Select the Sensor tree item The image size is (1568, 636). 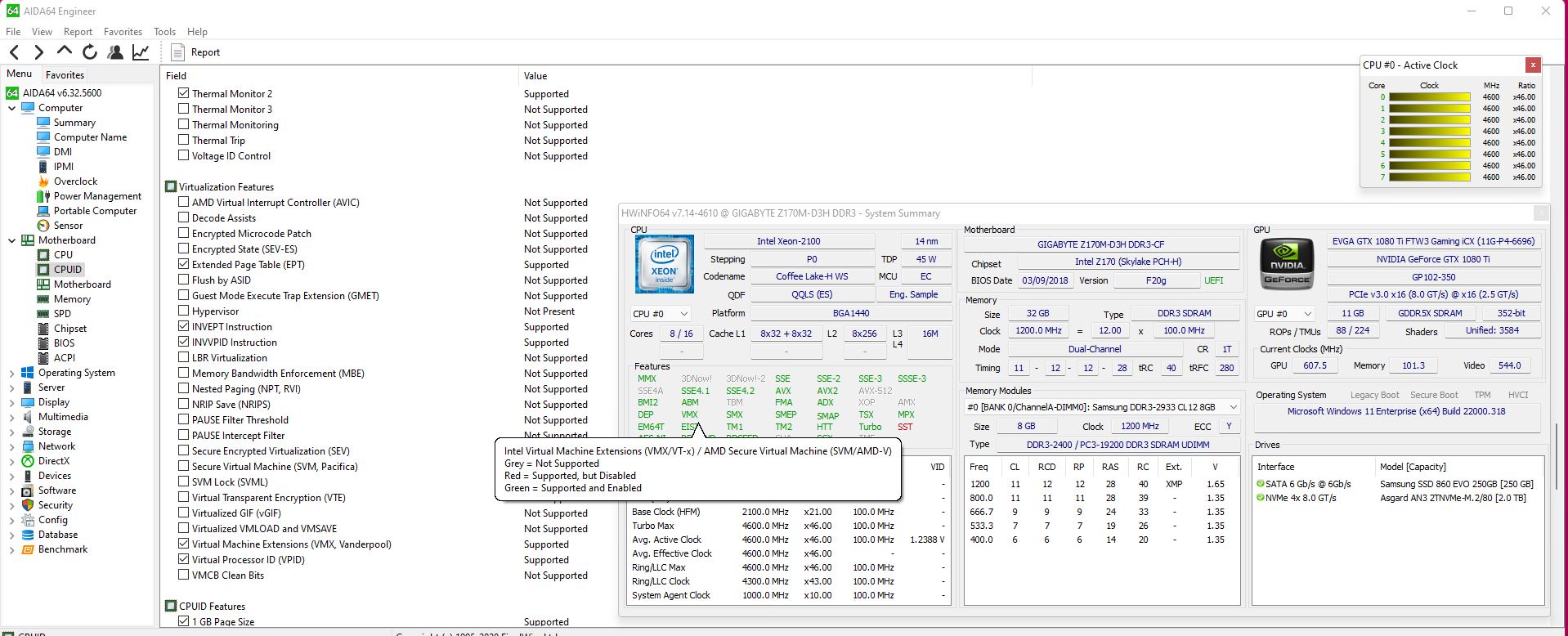click(68, 226)
